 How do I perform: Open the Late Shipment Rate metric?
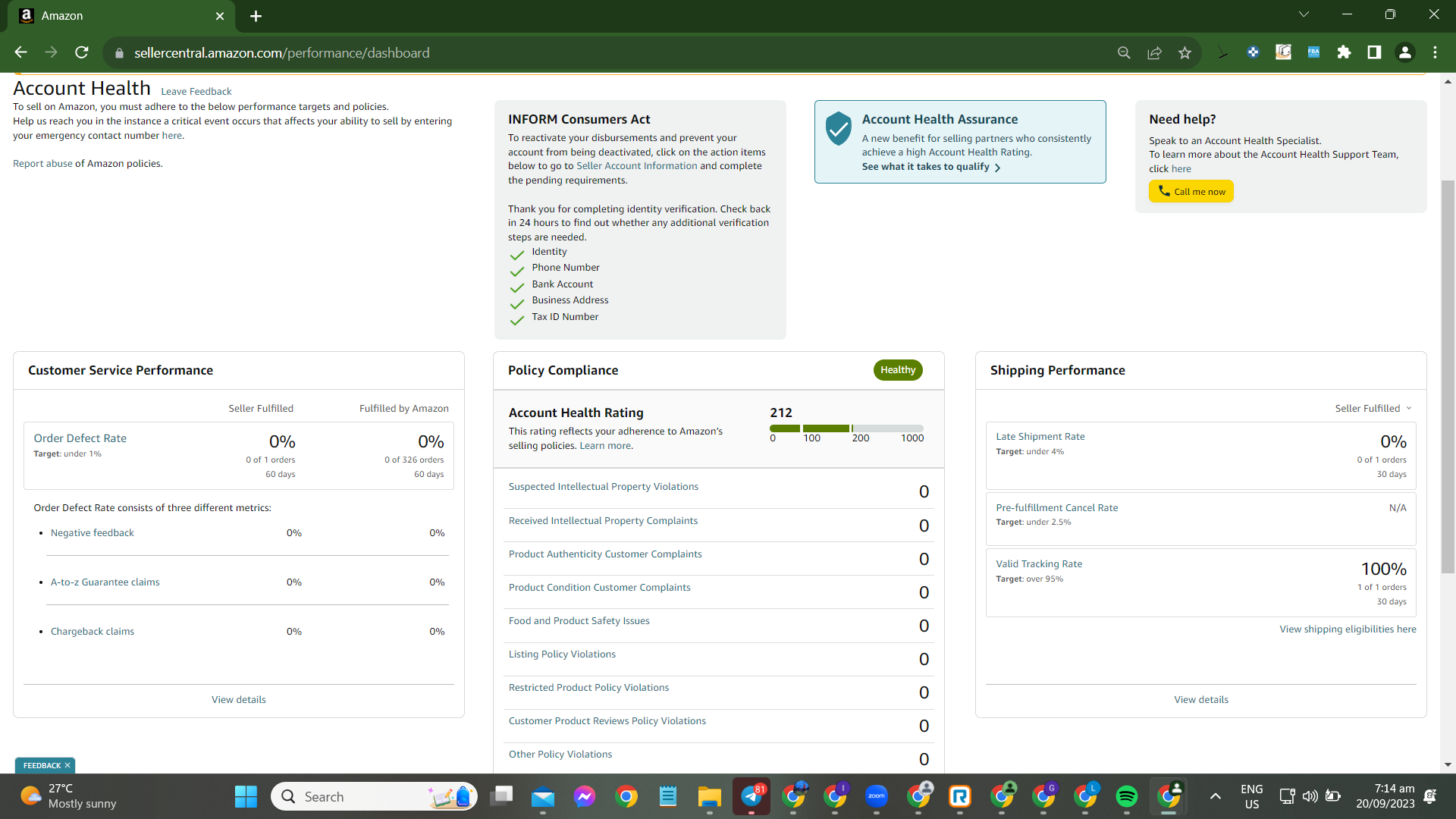(1040, 437)
